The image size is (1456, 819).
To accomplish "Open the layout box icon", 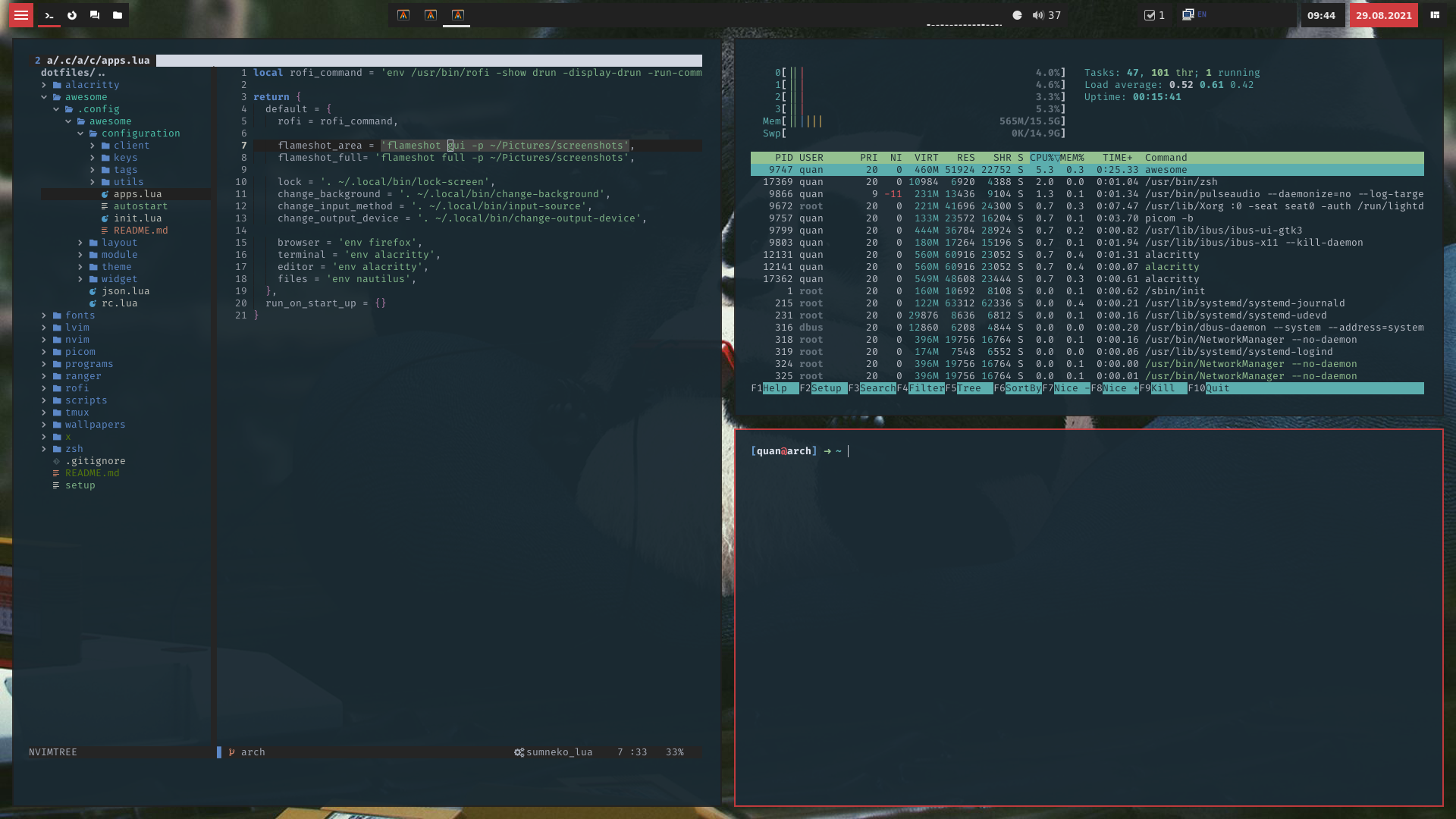I will point(1435,15).
